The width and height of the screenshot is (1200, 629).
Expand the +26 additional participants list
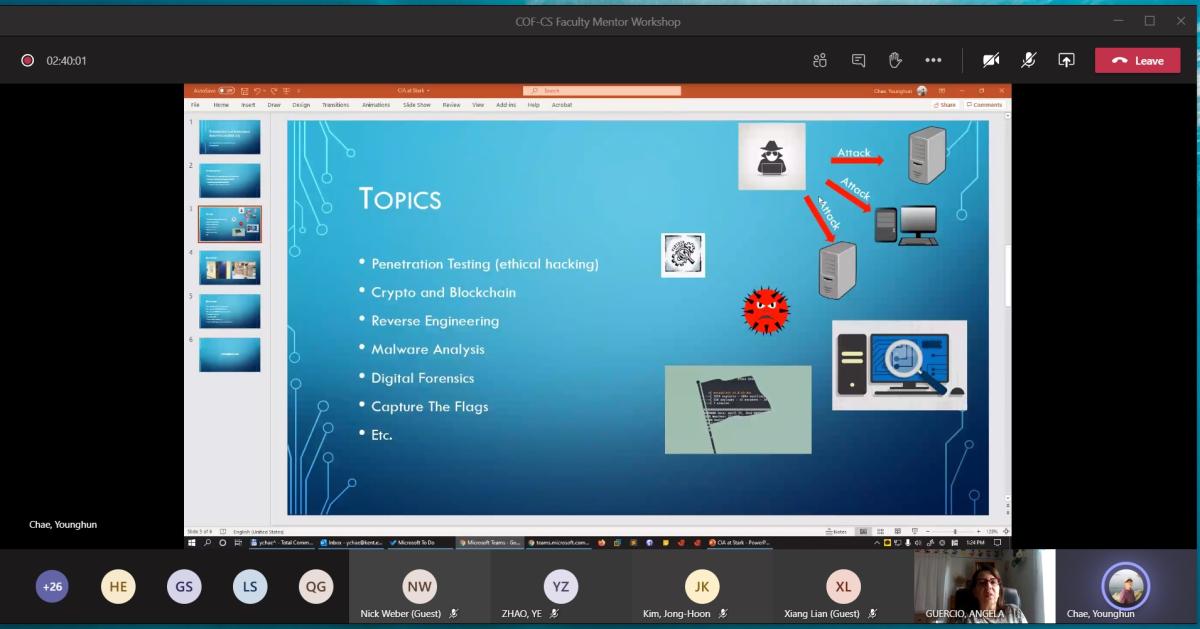click(52, 587)
